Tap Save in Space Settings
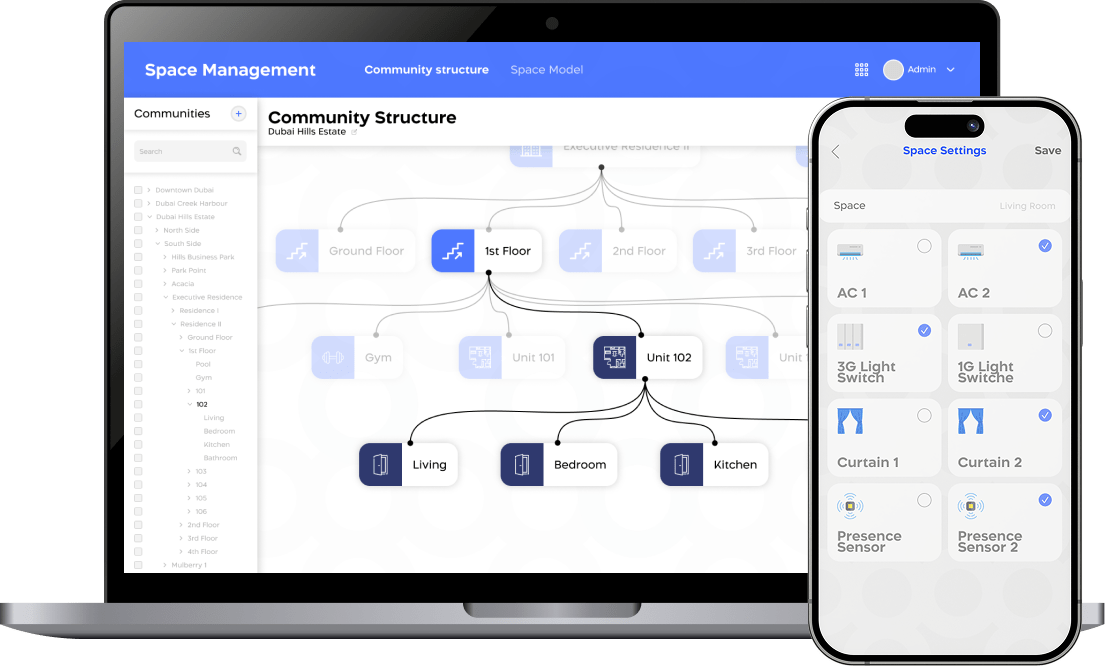This screenshot has width=1105, height=666. tap(1047, 151)
